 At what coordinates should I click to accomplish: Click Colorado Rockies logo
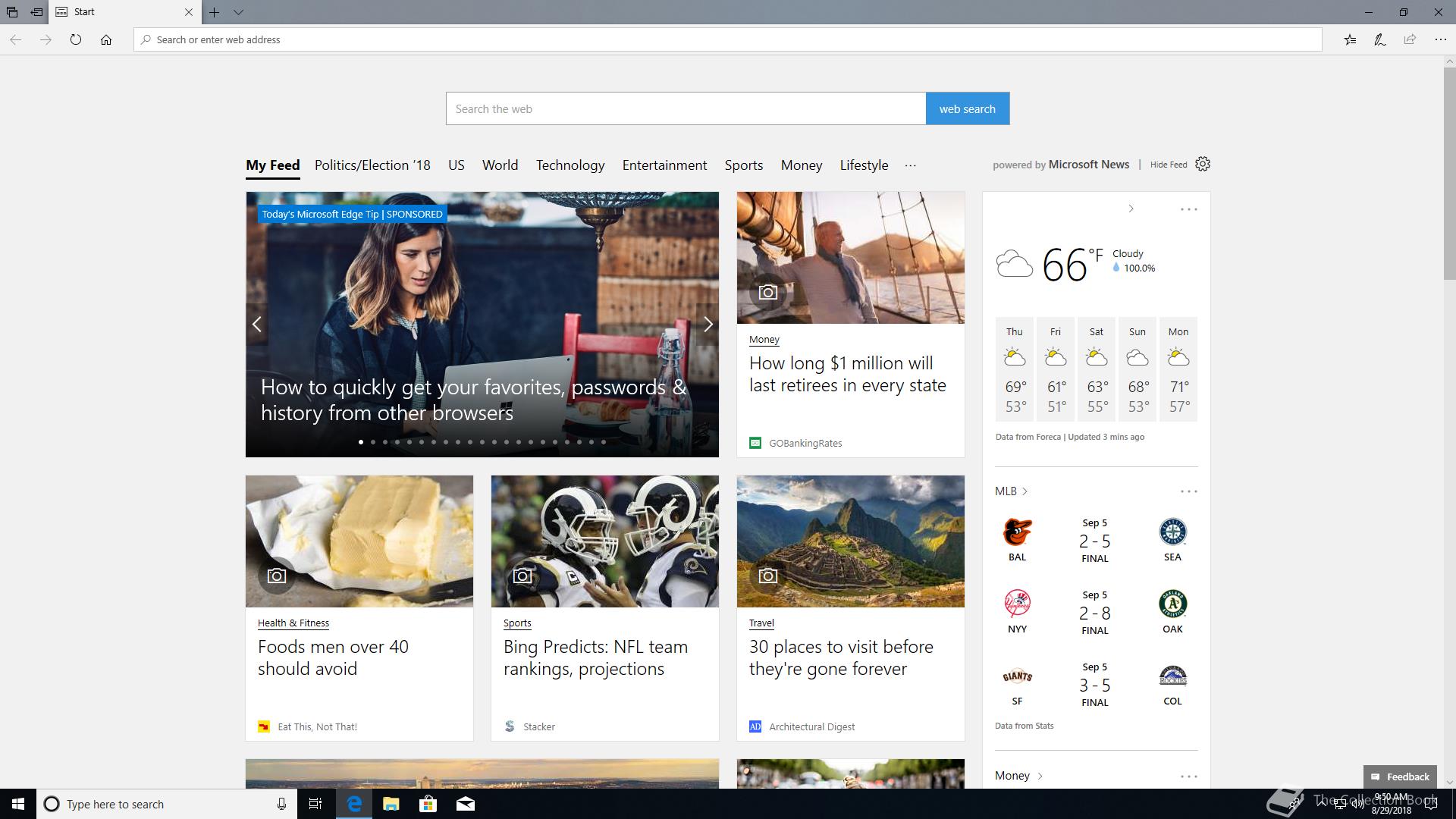click(1172, 676)
